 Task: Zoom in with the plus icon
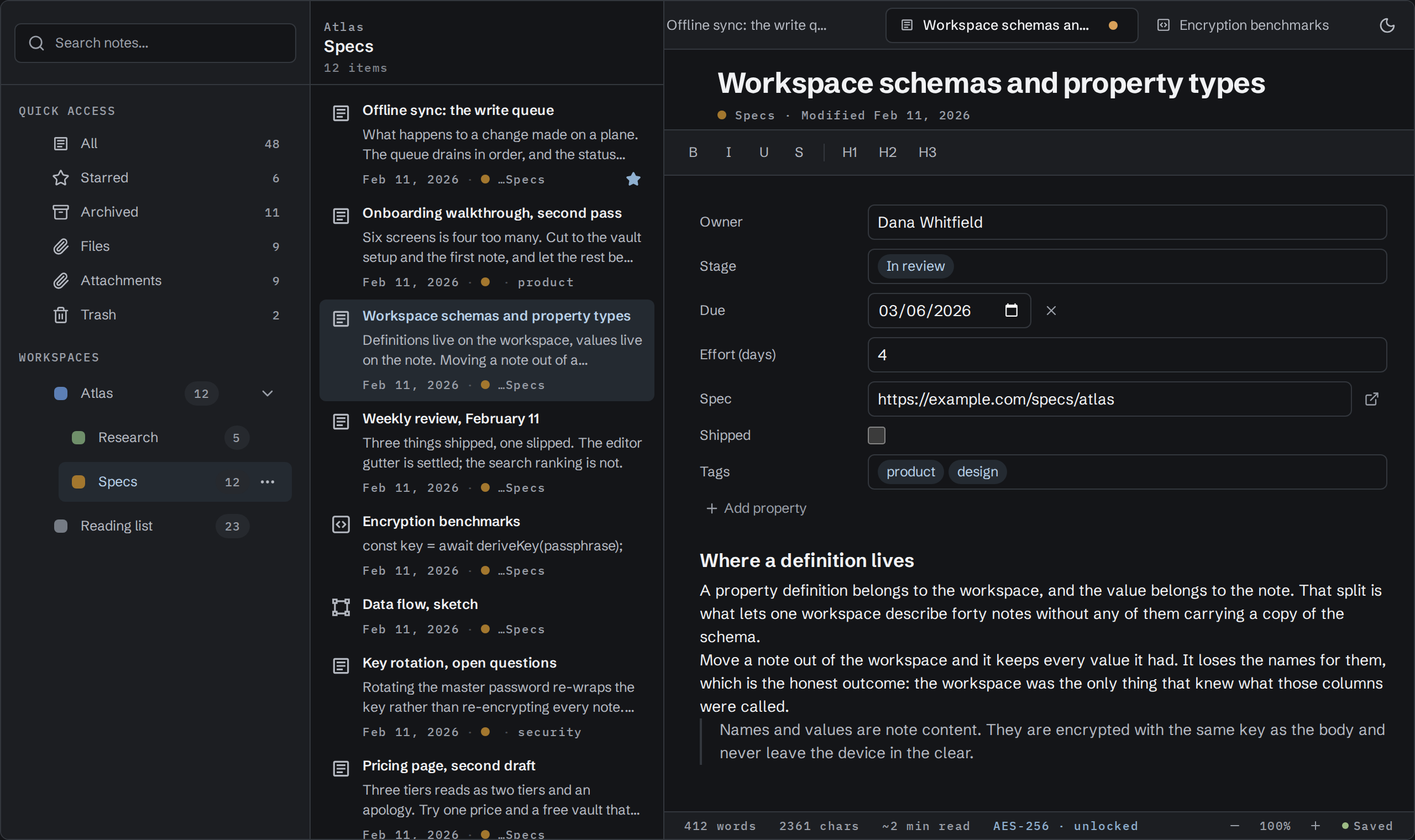(x=1316, y=826)
